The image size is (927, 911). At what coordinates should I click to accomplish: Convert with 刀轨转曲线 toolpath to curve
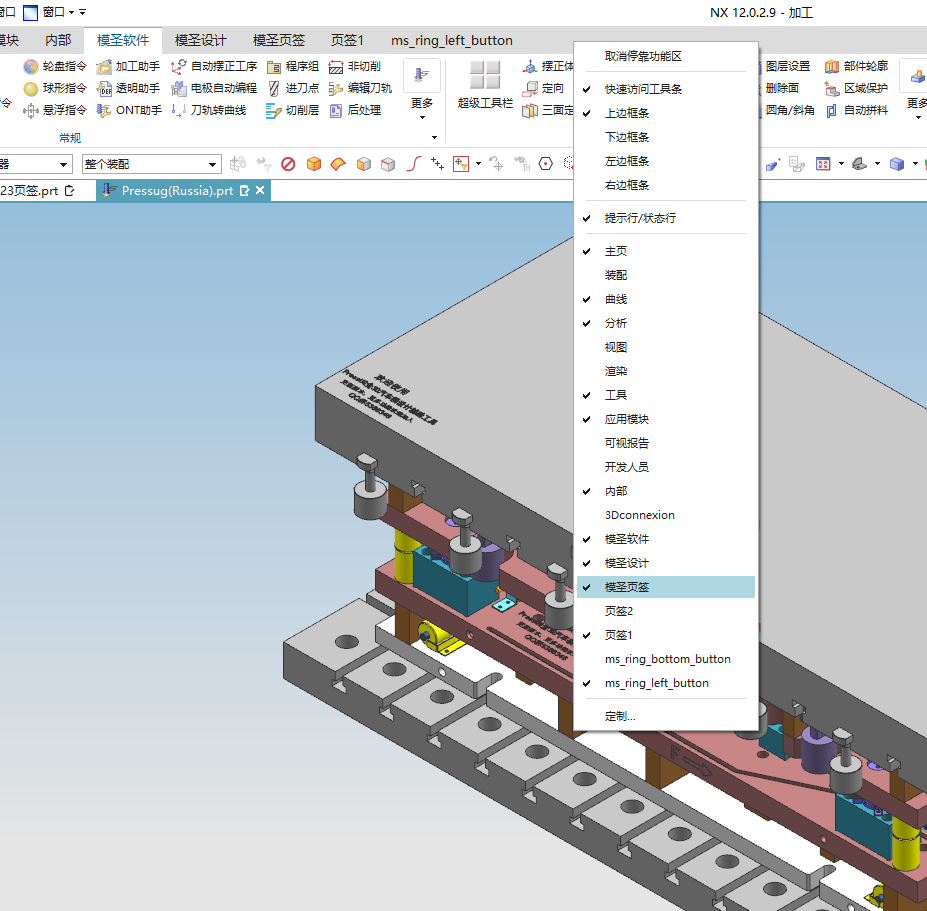click(x=209, y=110)
